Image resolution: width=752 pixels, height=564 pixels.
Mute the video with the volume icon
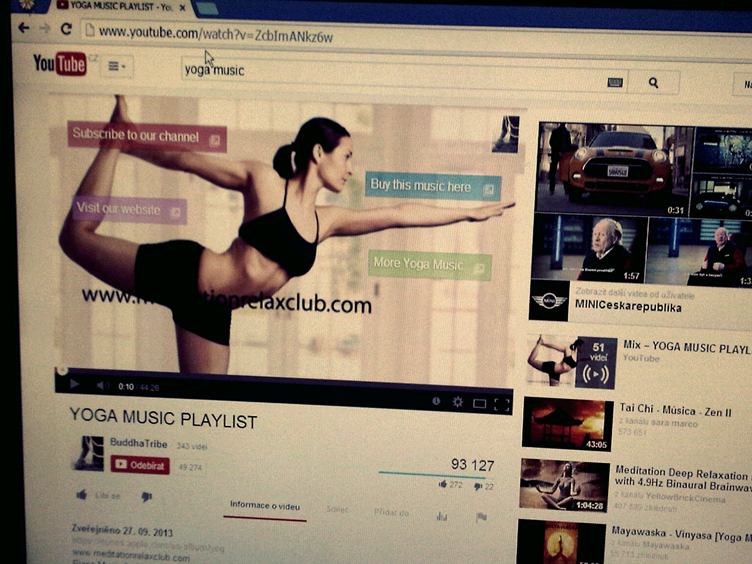(x=101, y=385)
